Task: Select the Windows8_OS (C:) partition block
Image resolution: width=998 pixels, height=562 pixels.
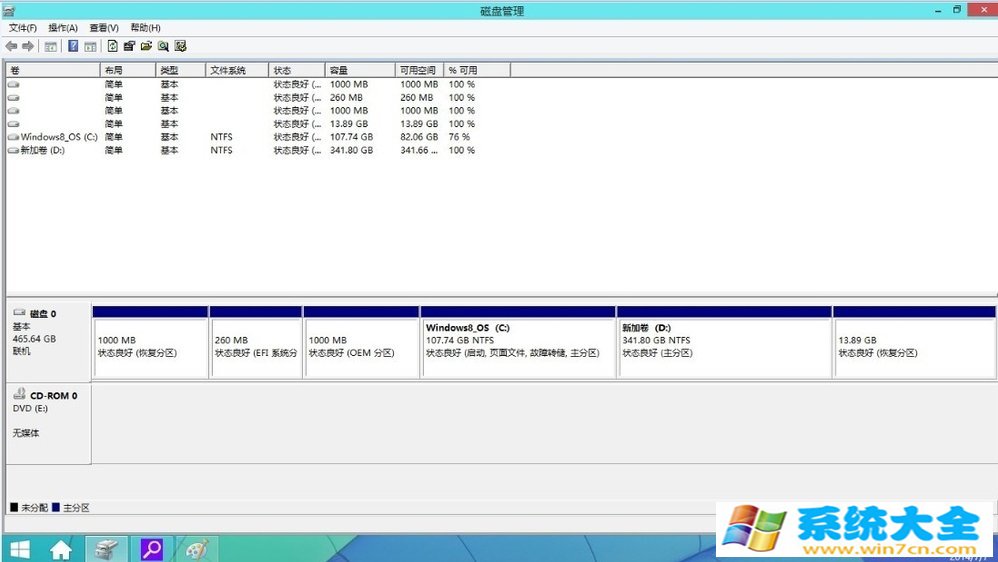Action: click(518, 342)
